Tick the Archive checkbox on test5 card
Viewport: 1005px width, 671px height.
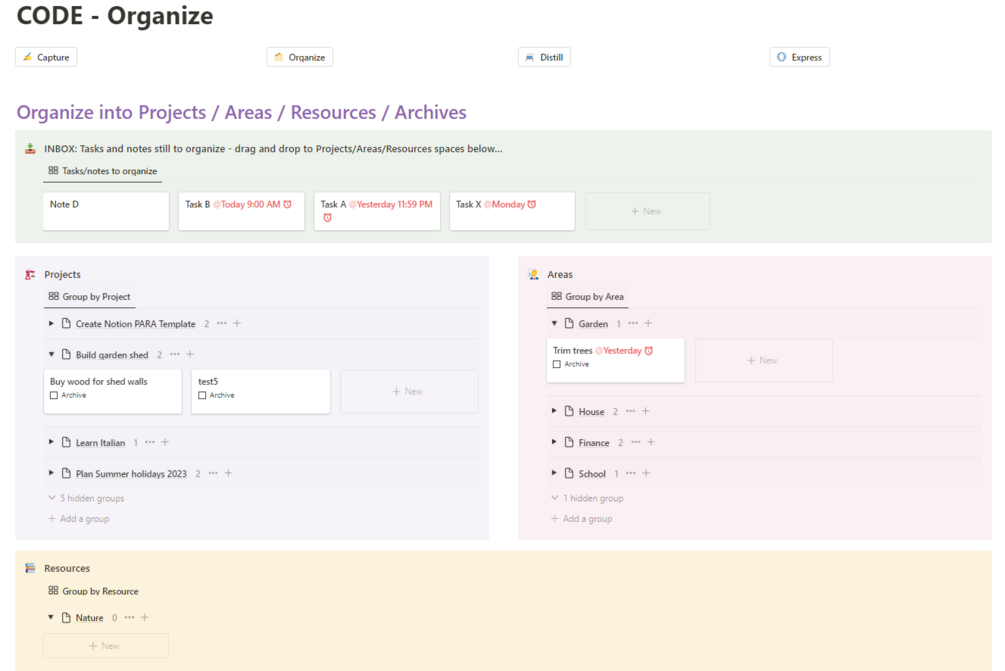202,395
